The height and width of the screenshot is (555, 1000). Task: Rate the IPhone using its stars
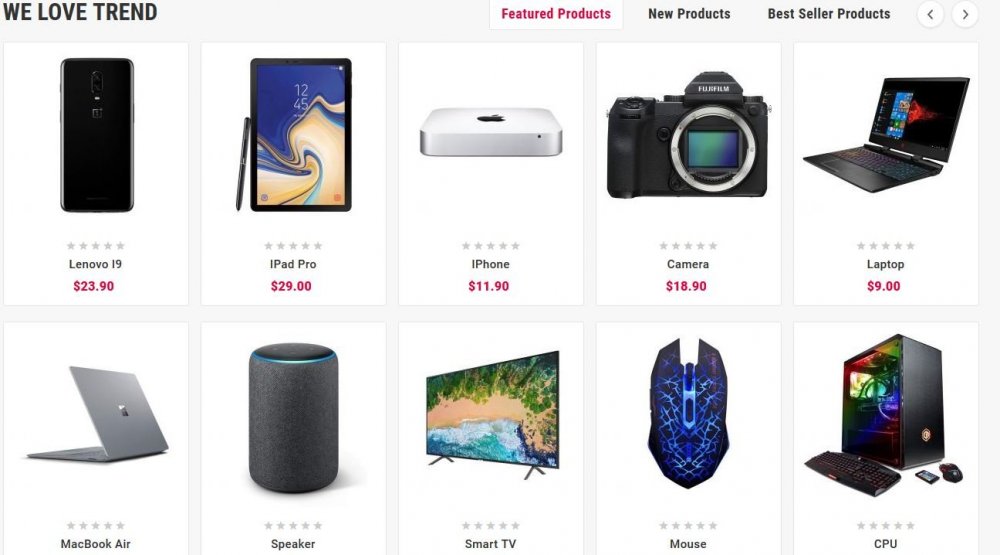pyautogui.click(x=490, y=246)
